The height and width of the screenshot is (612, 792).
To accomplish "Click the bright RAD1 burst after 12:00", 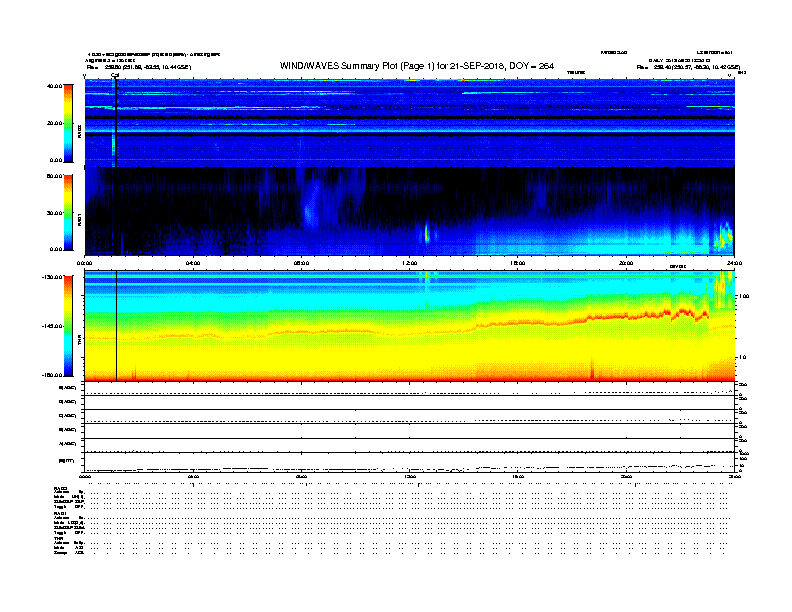I will pos(427,233).
